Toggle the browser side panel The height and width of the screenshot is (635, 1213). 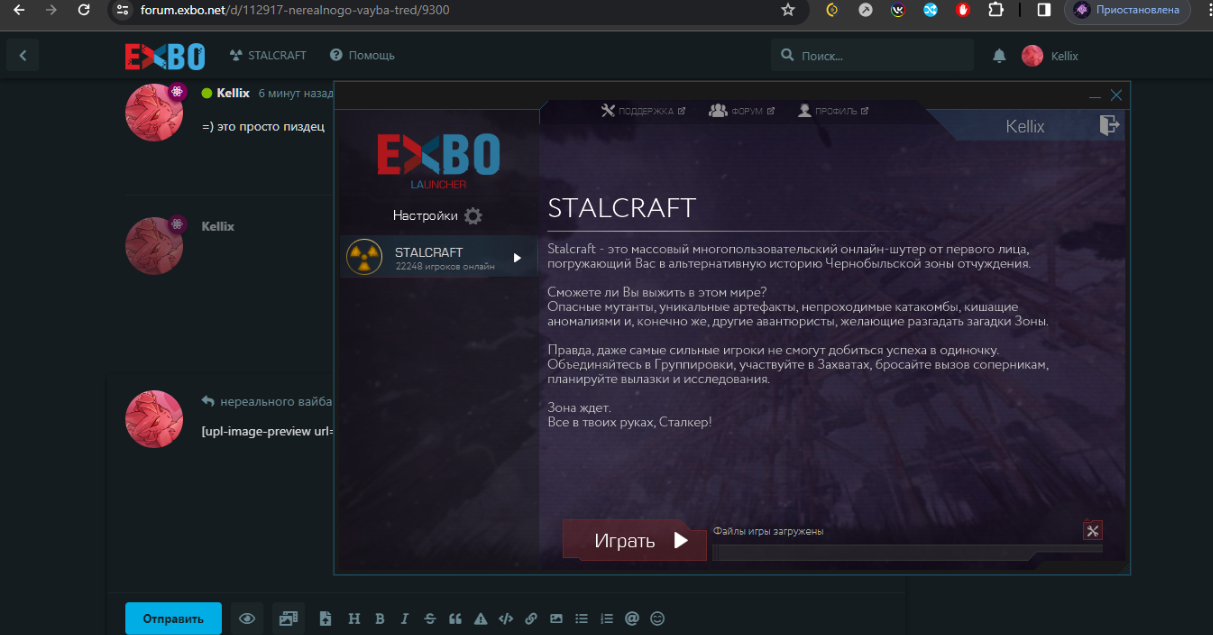tap(1044, 10)
